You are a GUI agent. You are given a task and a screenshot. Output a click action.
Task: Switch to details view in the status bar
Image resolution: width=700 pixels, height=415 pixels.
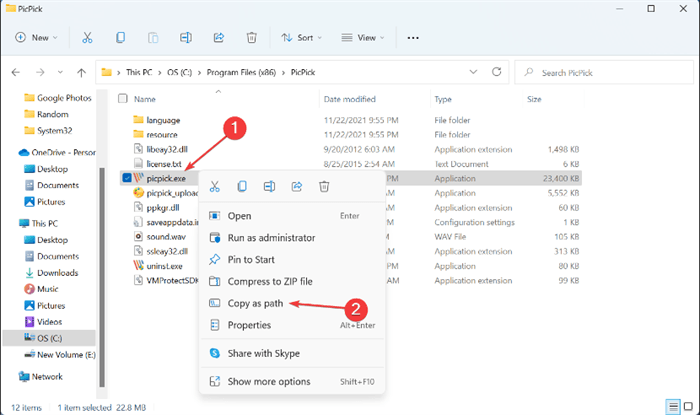point(672,407)
